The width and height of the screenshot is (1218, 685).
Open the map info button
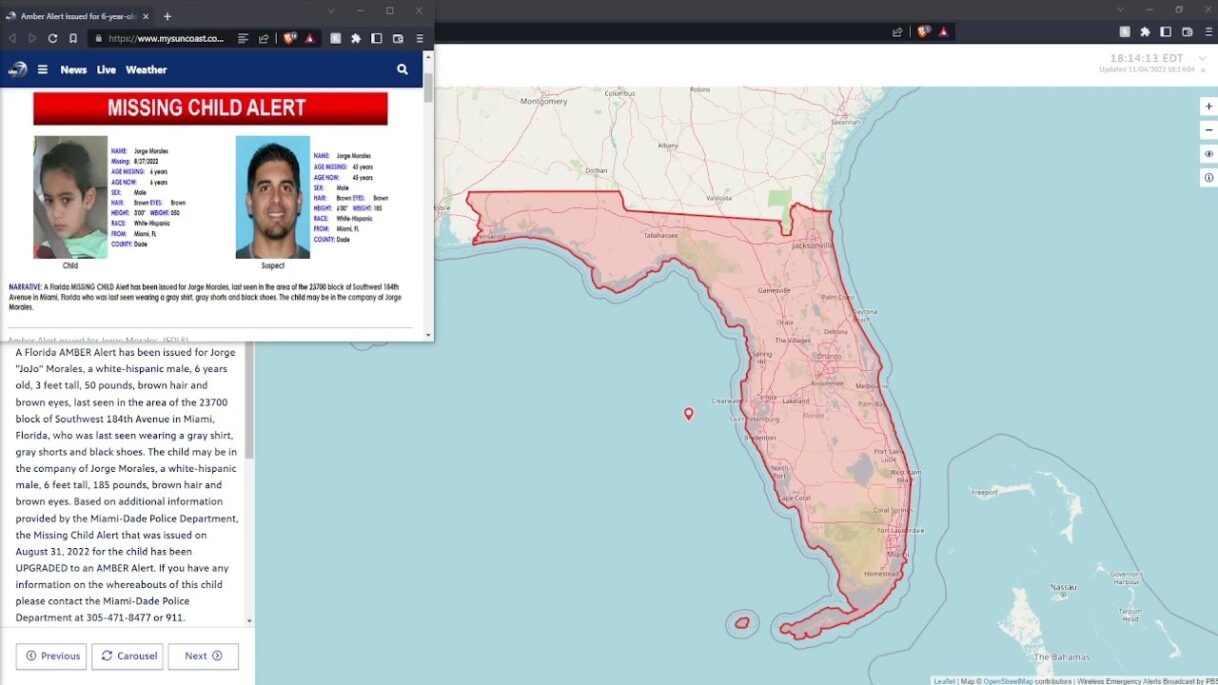pos(1208,178)
